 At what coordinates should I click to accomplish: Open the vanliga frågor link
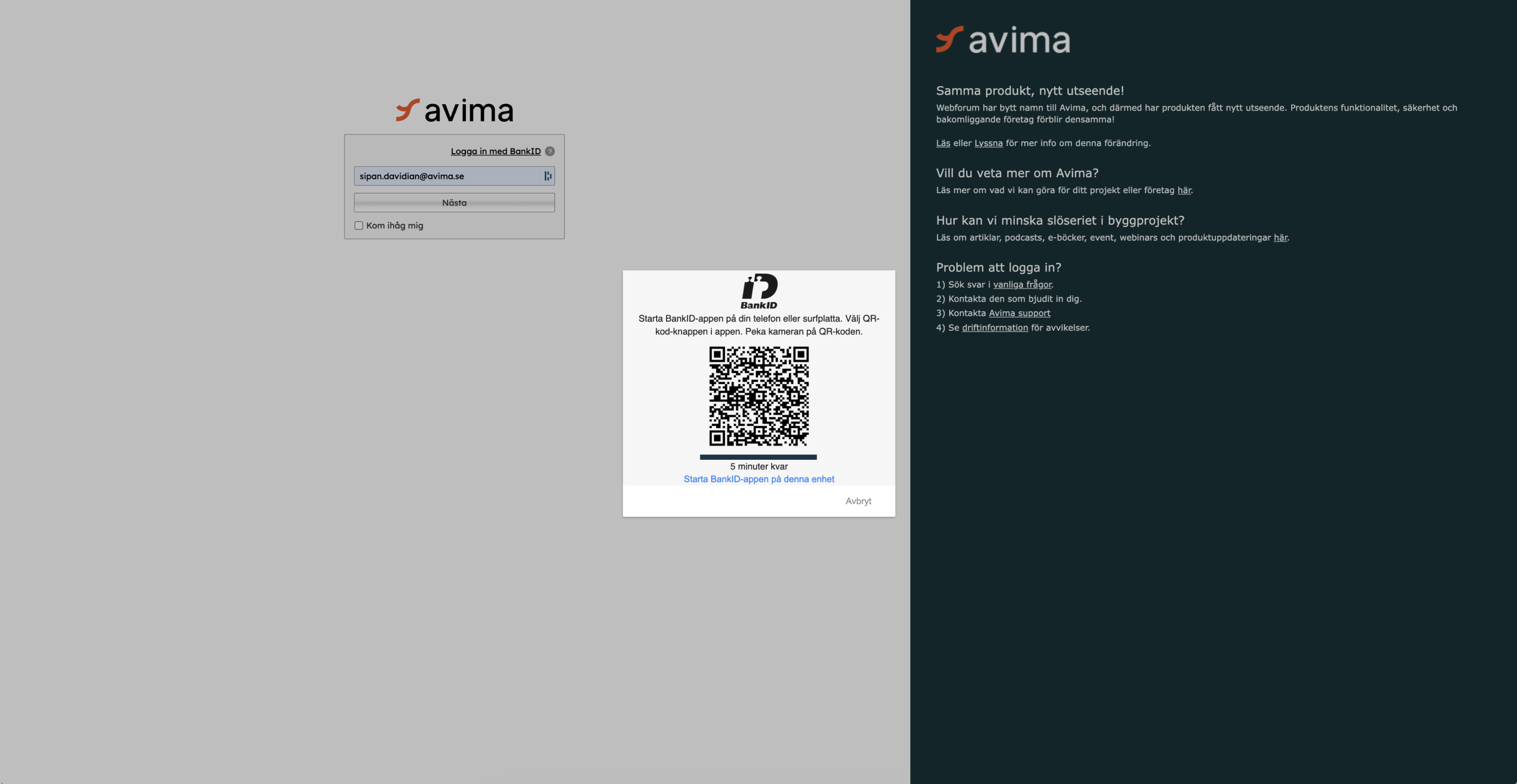[x=1022, y=284]
